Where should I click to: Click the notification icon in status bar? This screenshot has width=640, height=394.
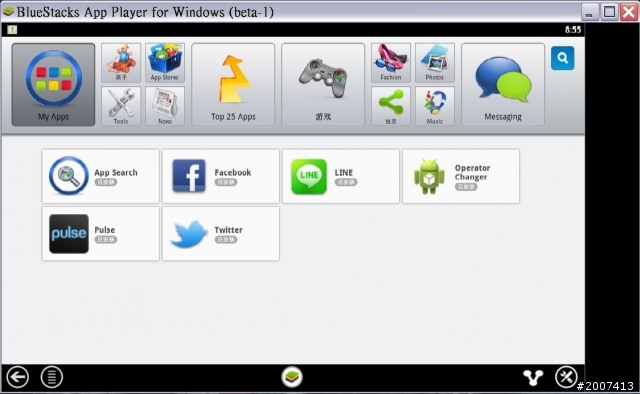(x=12, y=29)
